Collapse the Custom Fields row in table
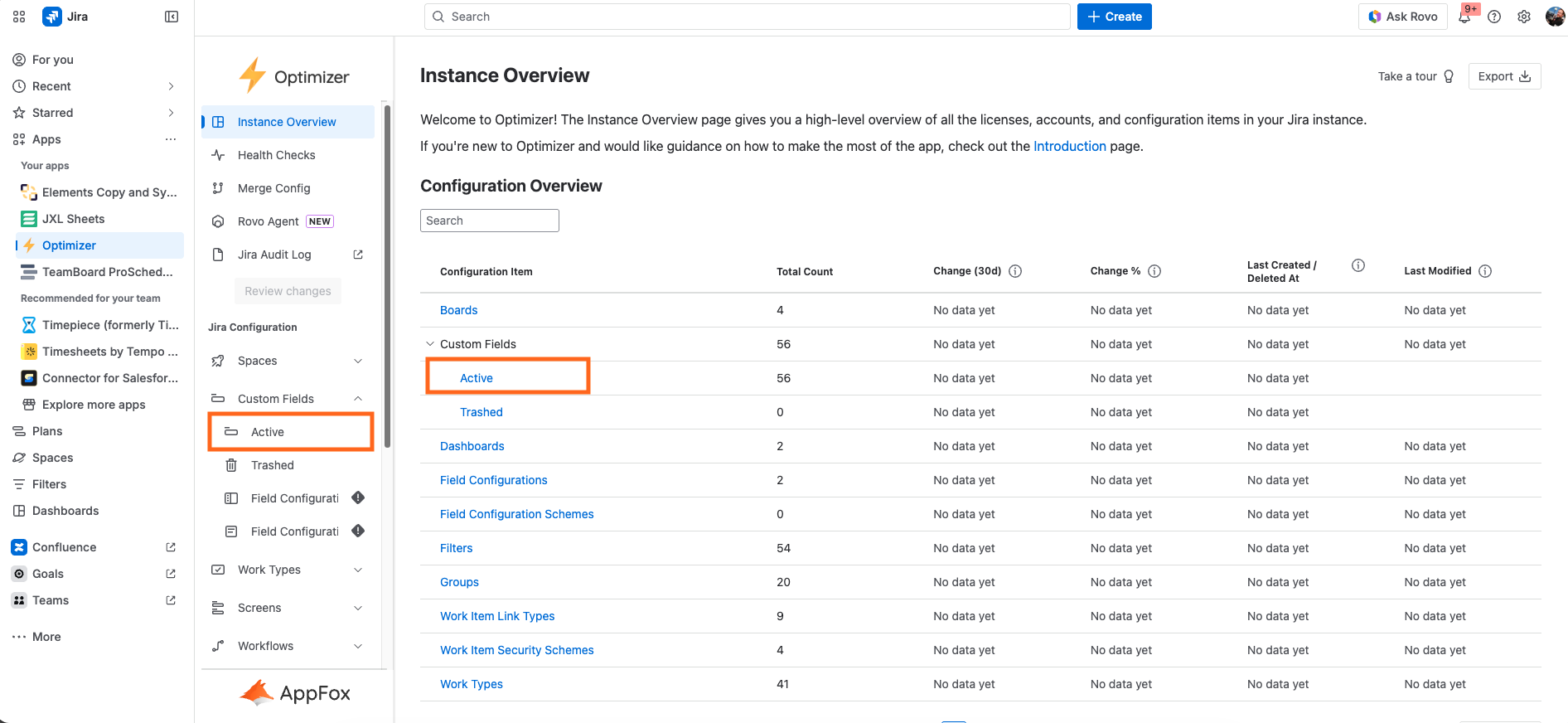Screen dimensions: 1568x723 click(430, 344)
